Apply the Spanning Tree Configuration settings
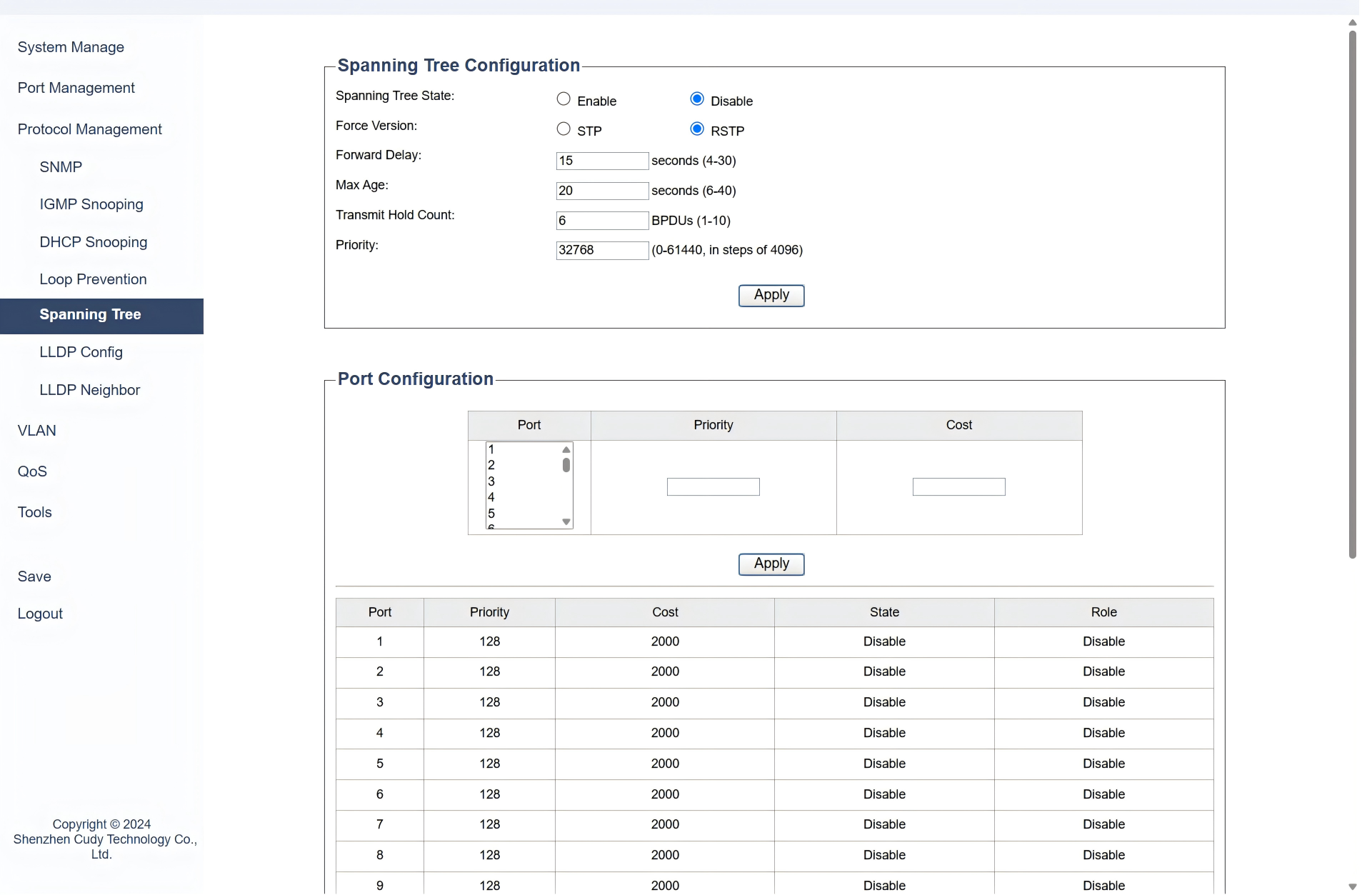 click(x=771, y=295)
